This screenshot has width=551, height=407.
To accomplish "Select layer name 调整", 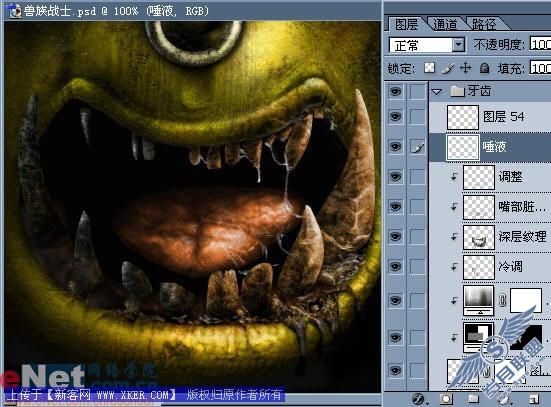I will tap(510, 176).
